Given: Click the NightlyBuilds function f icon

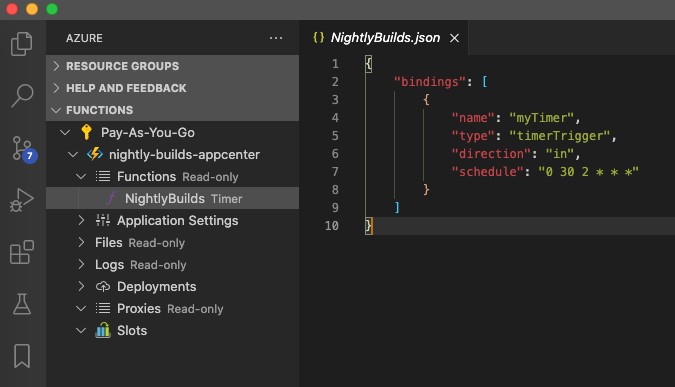Looking at the screenshot, I should pos(111,198).
